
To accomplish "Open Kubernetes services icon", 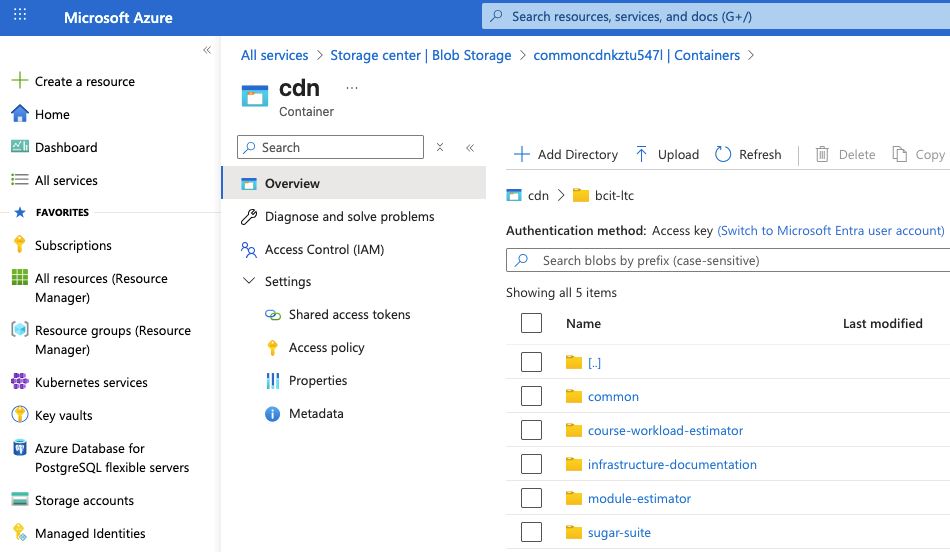I will pos(20,381).
